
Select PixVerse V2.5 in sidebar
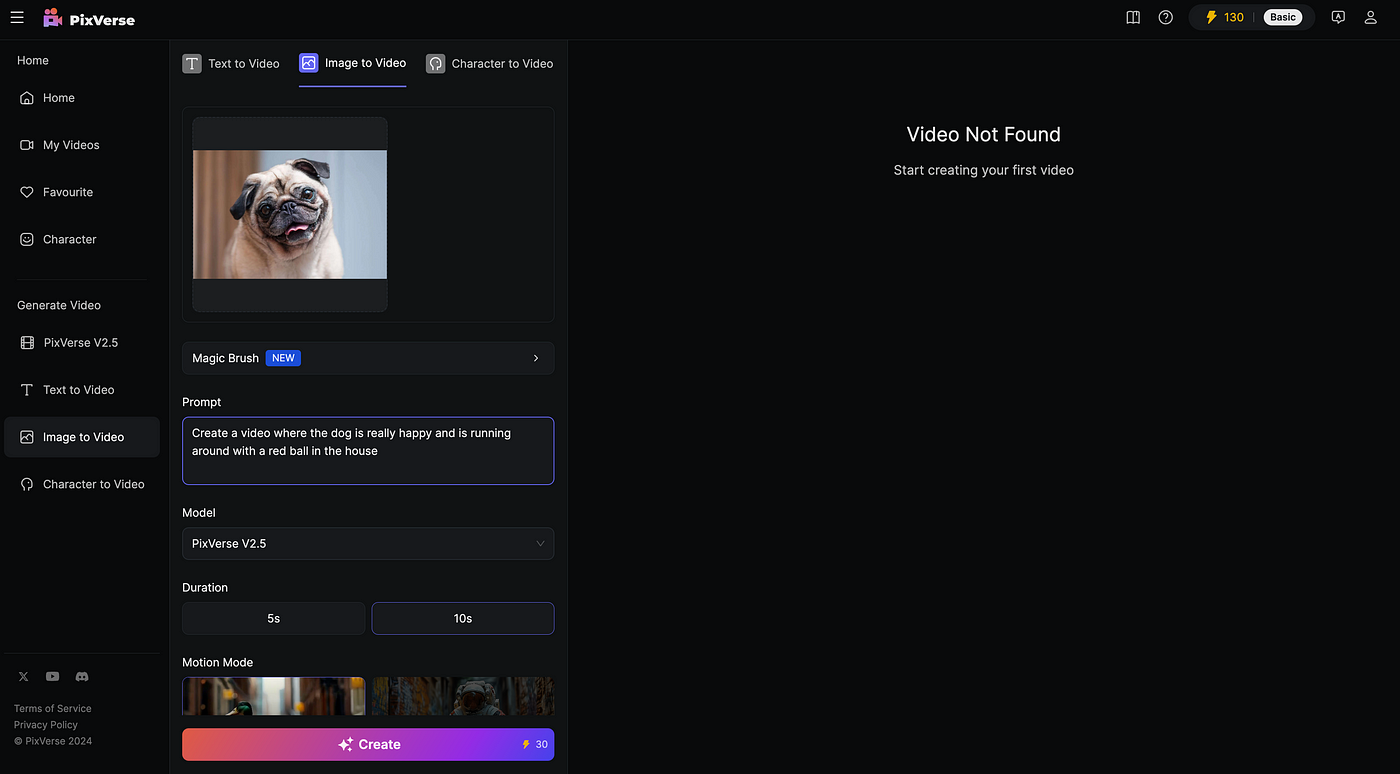(81, 342)
